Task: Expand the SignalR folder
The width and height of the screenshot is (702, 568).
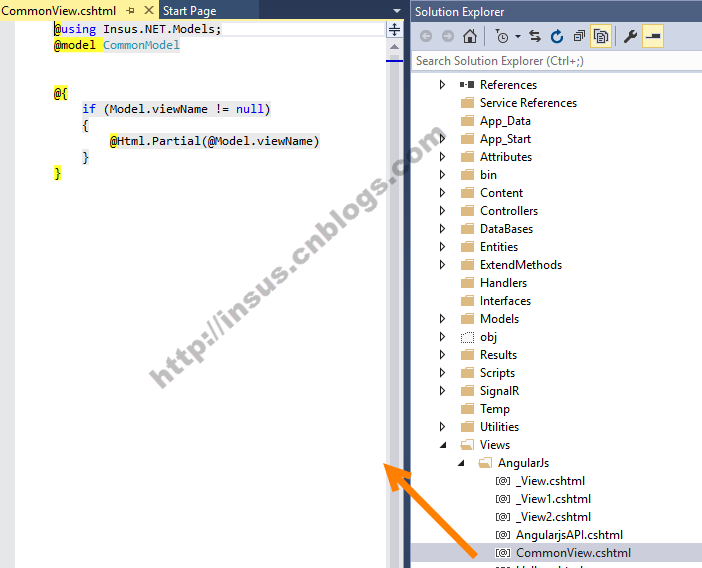Action: pyautogui.click(x=442, y=391)
